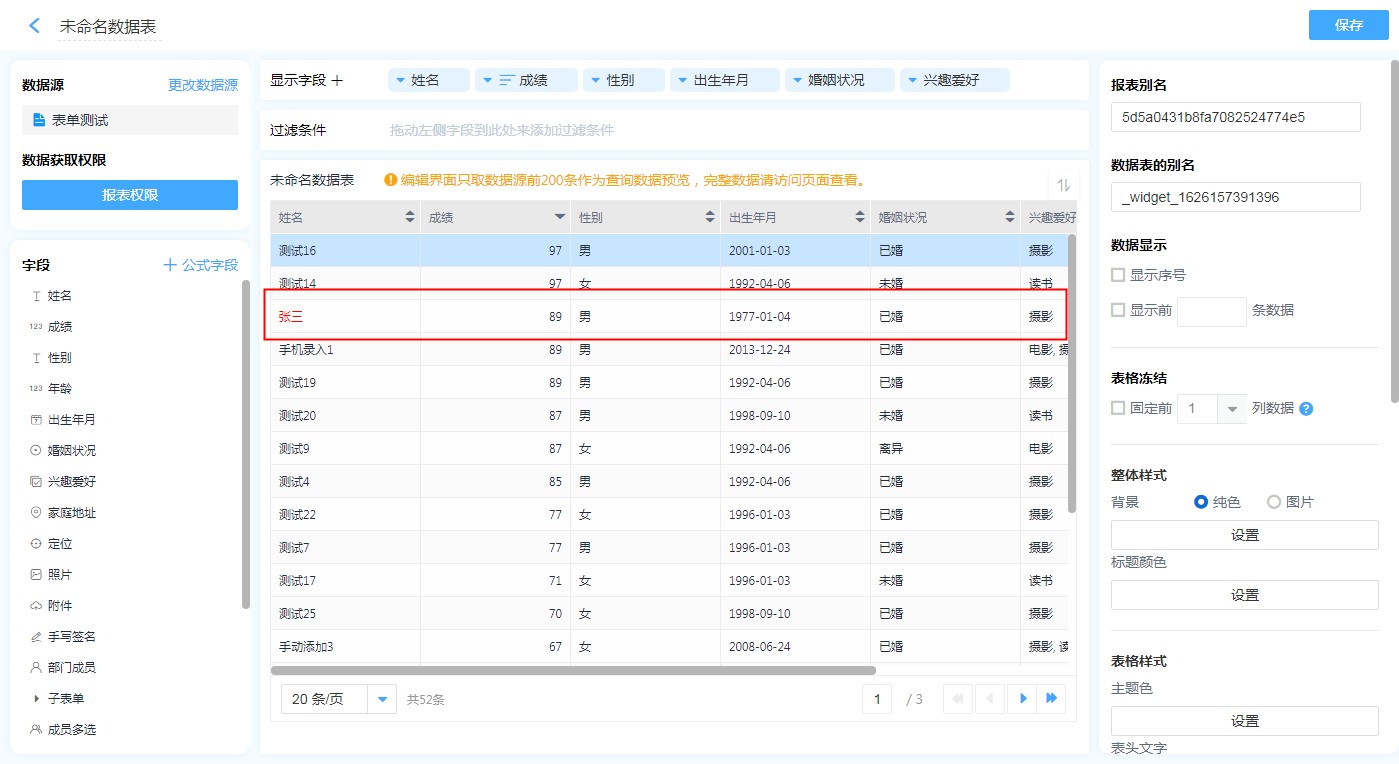Go to next page arrow
1399x764 pixels.
pyautogui.click(x=1022, y=699)
